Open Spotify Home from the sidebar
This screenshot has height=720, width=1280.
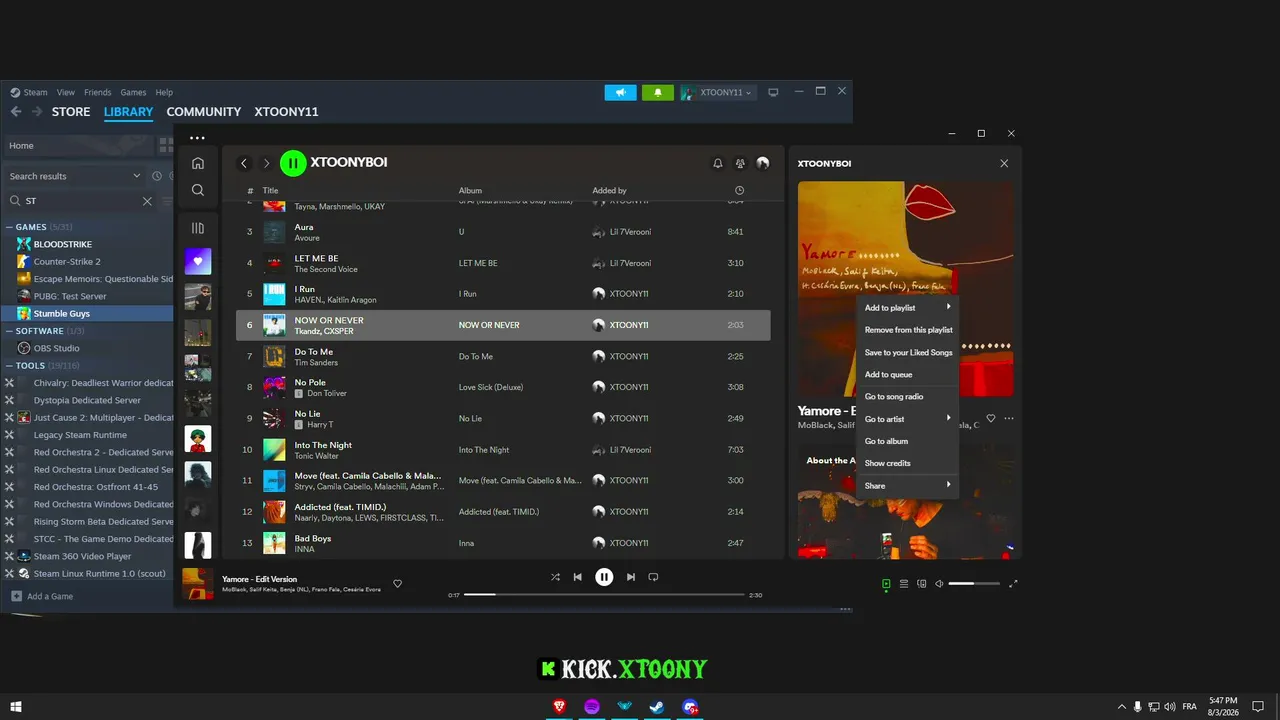198,163
